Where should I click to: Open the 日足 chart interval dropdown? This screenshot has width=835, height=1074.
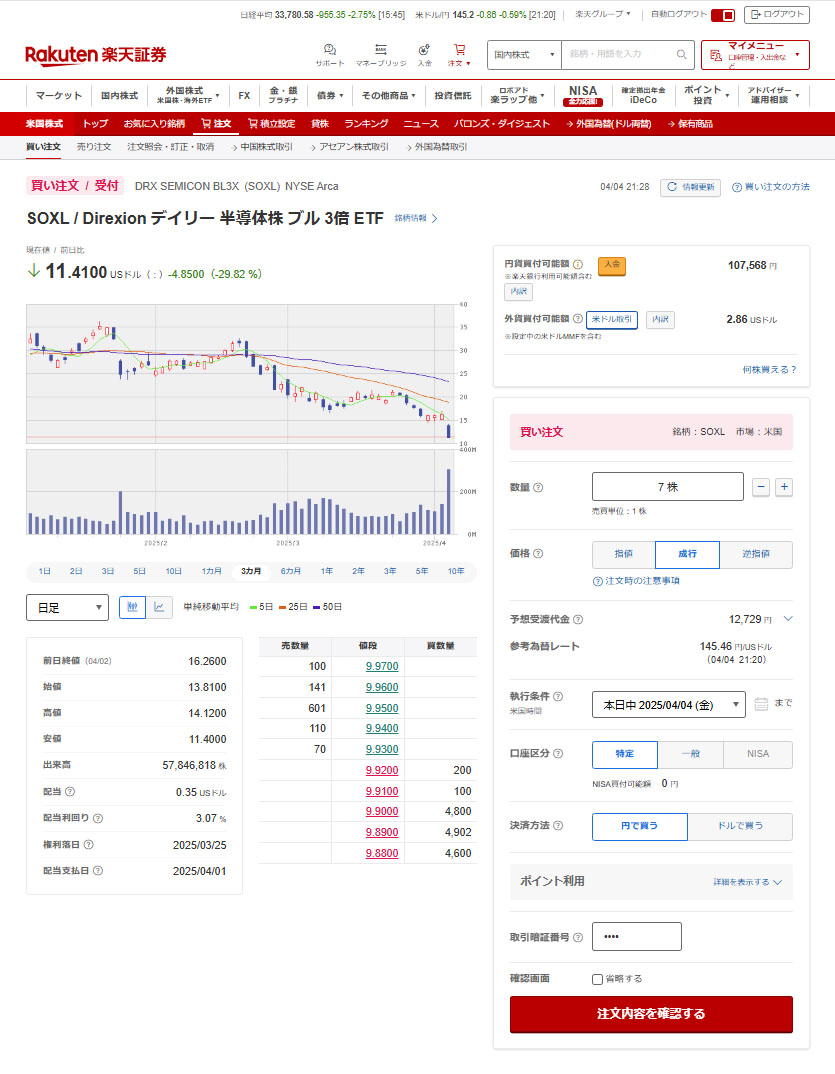67,607
